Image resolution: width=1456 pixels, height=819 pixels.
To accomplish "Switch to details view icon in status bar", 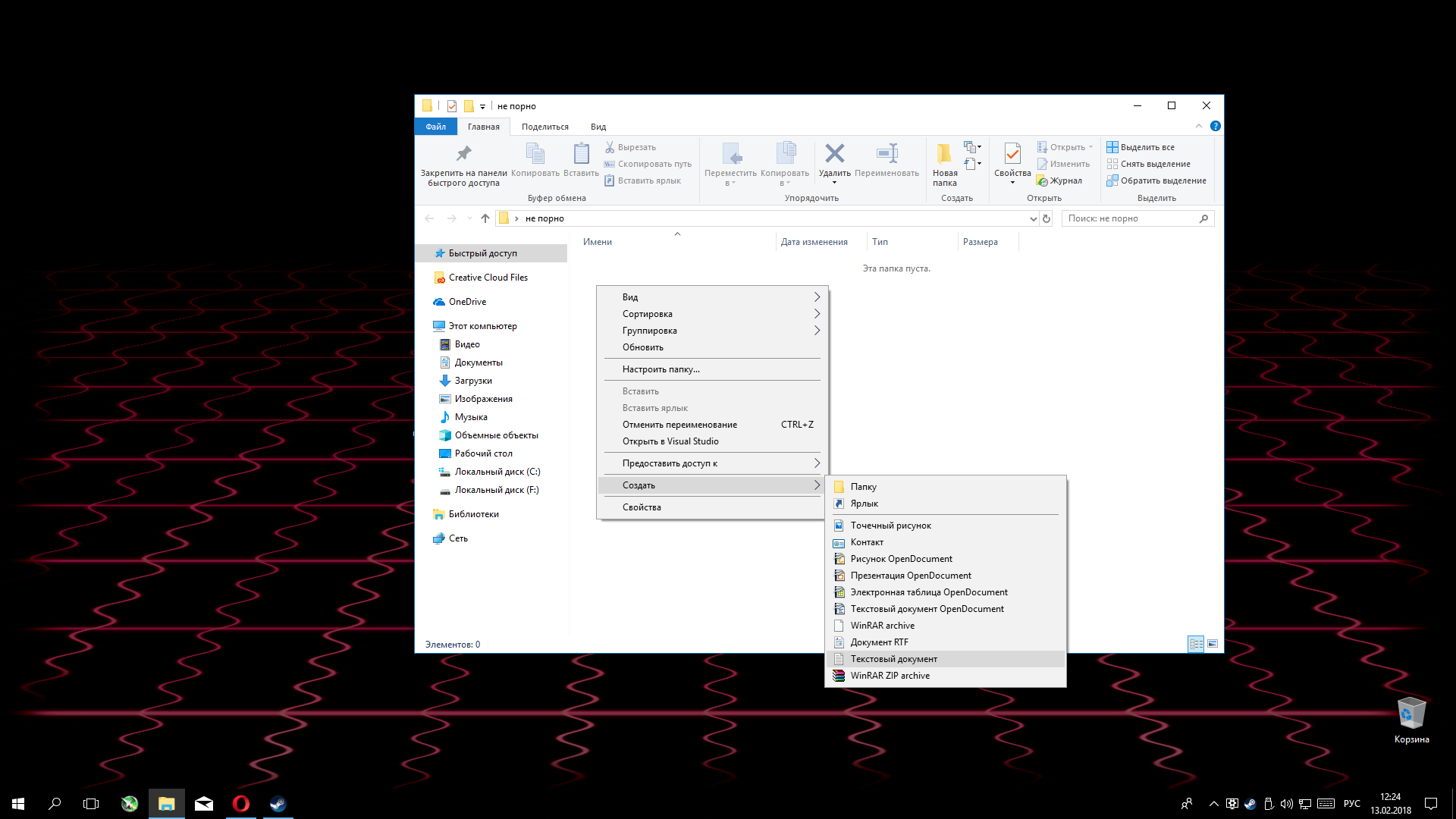I will pos(1196,644).
